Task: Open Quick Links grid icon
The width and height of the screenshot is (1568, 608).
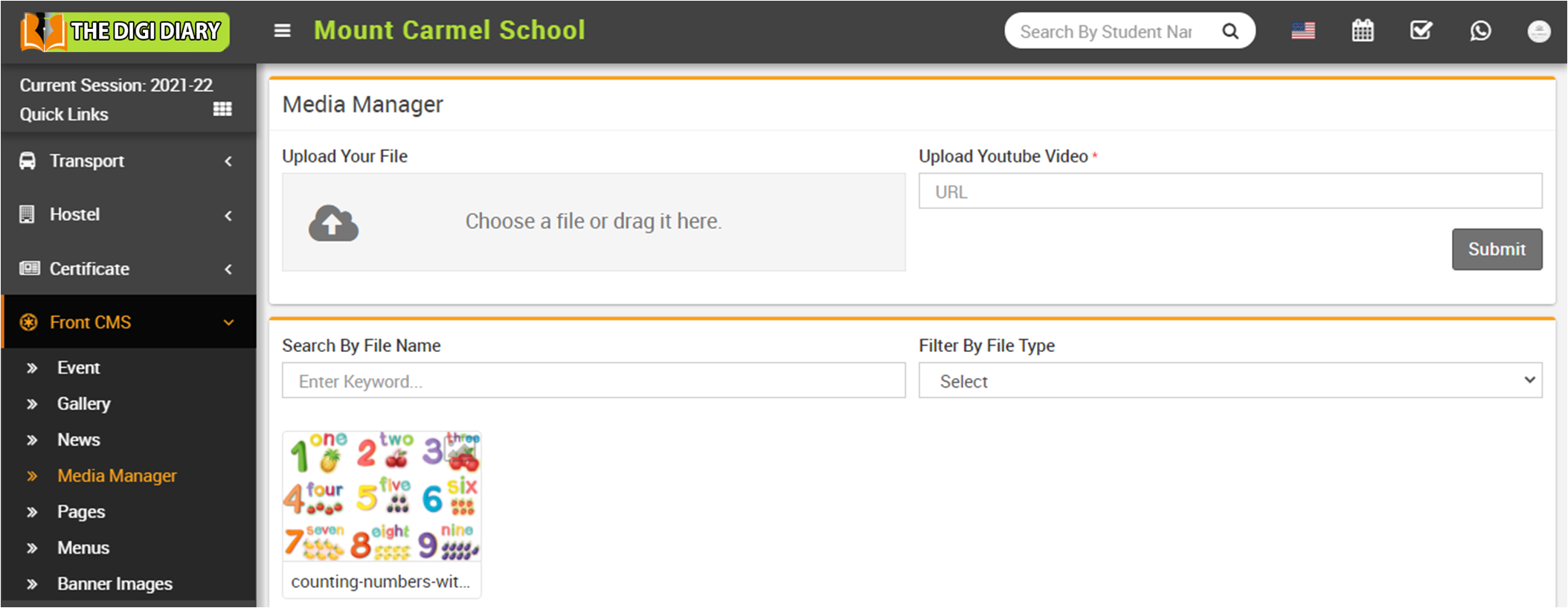Action: point(222,109)
